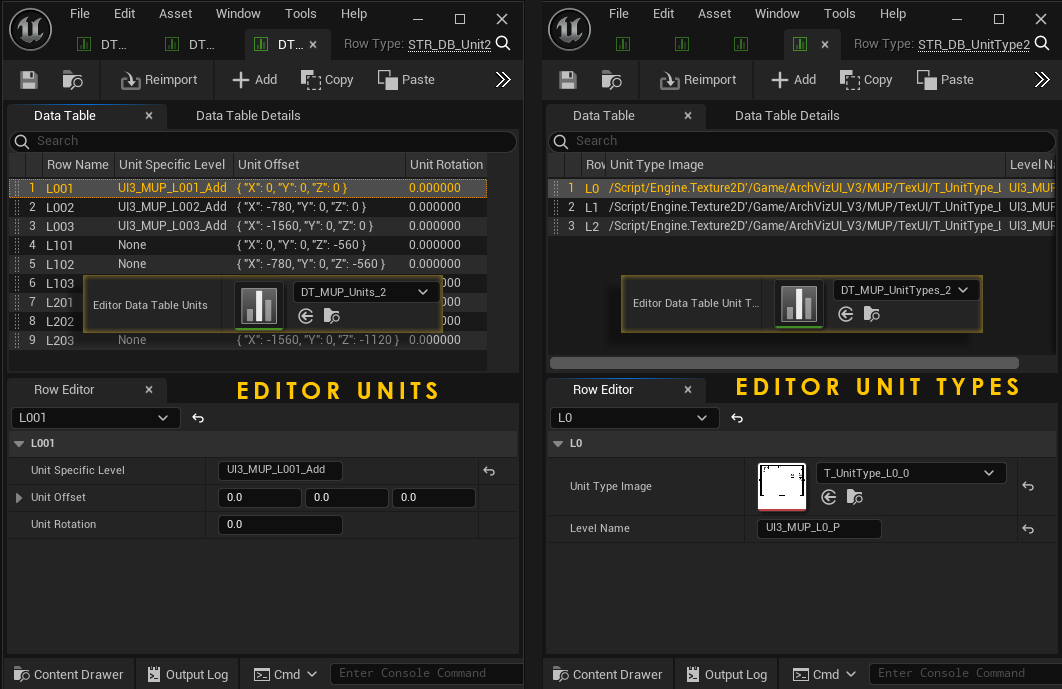
Task: Select row L101 in the units table
Action: [248, 245]
